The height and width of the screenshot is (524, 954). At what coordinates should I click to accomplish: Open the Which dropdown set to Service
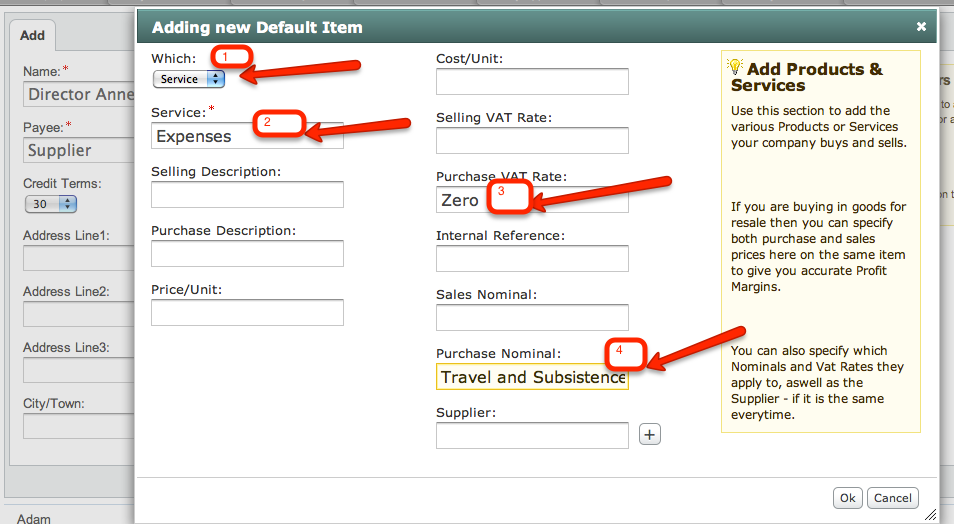189,79
